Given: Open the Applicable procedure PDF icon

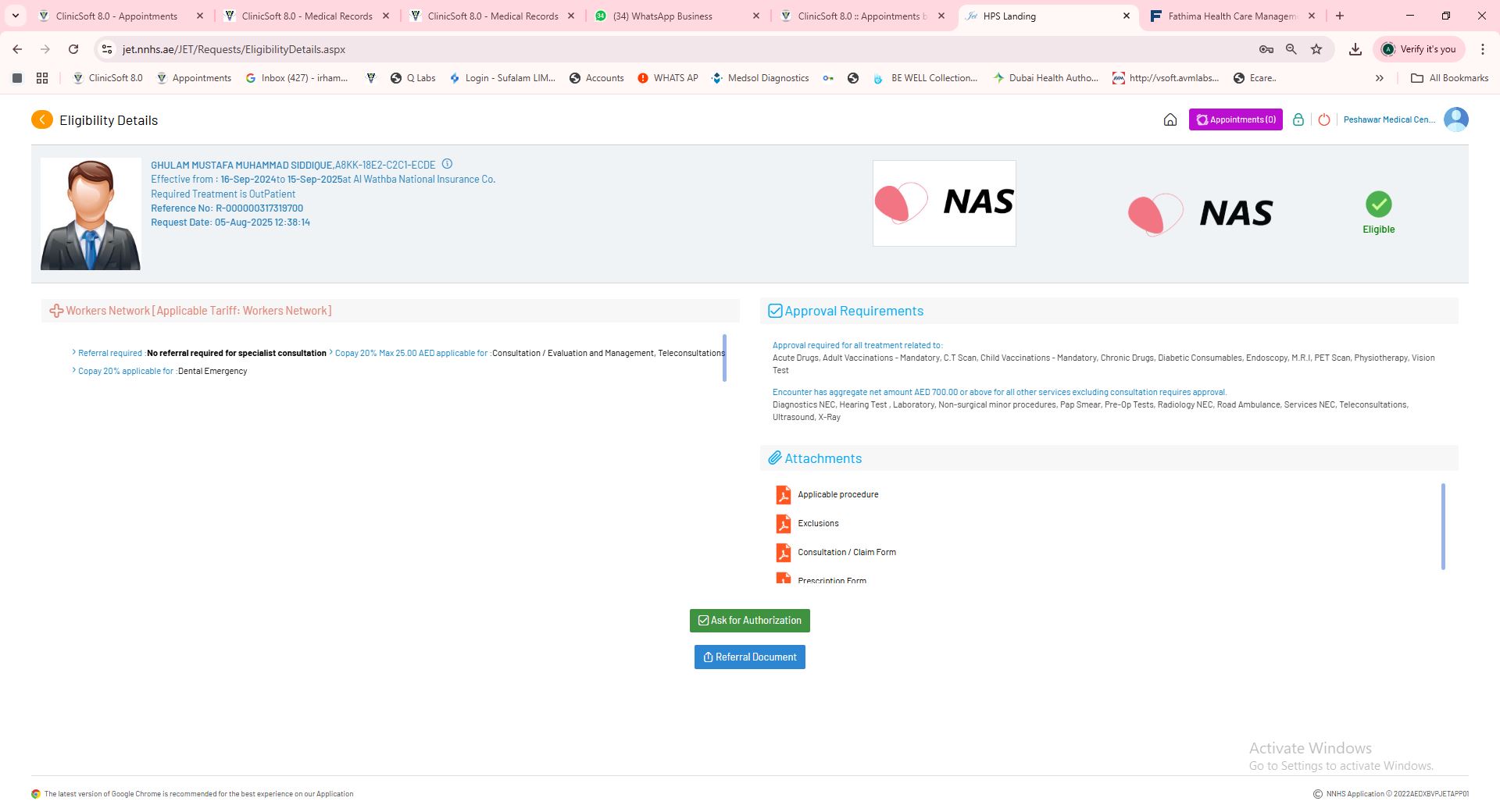Looking at the screenshot, I should (x=783, y=495).
